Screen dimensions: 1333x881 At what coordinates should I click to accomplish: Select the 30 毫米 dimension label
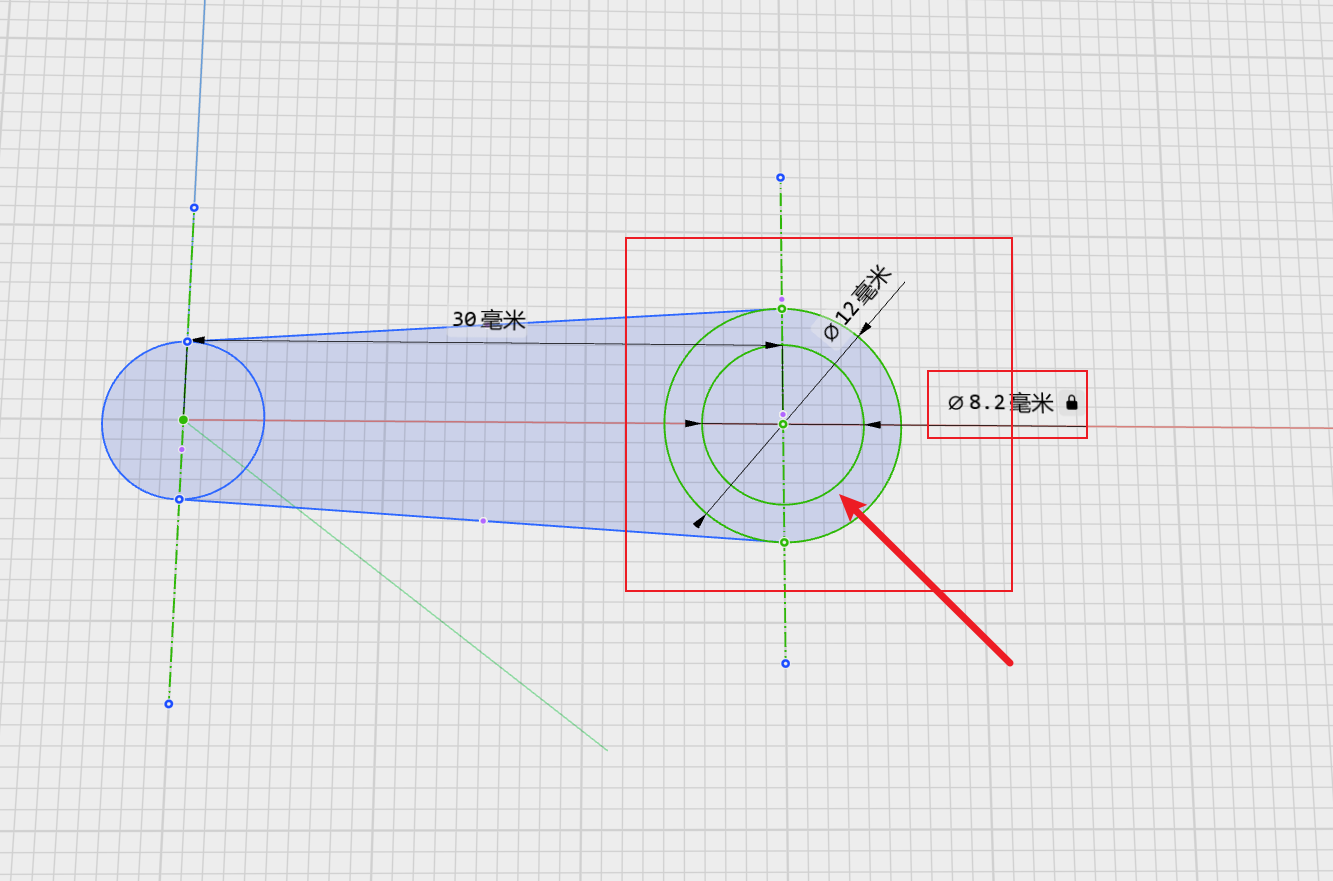click(489, 319)
